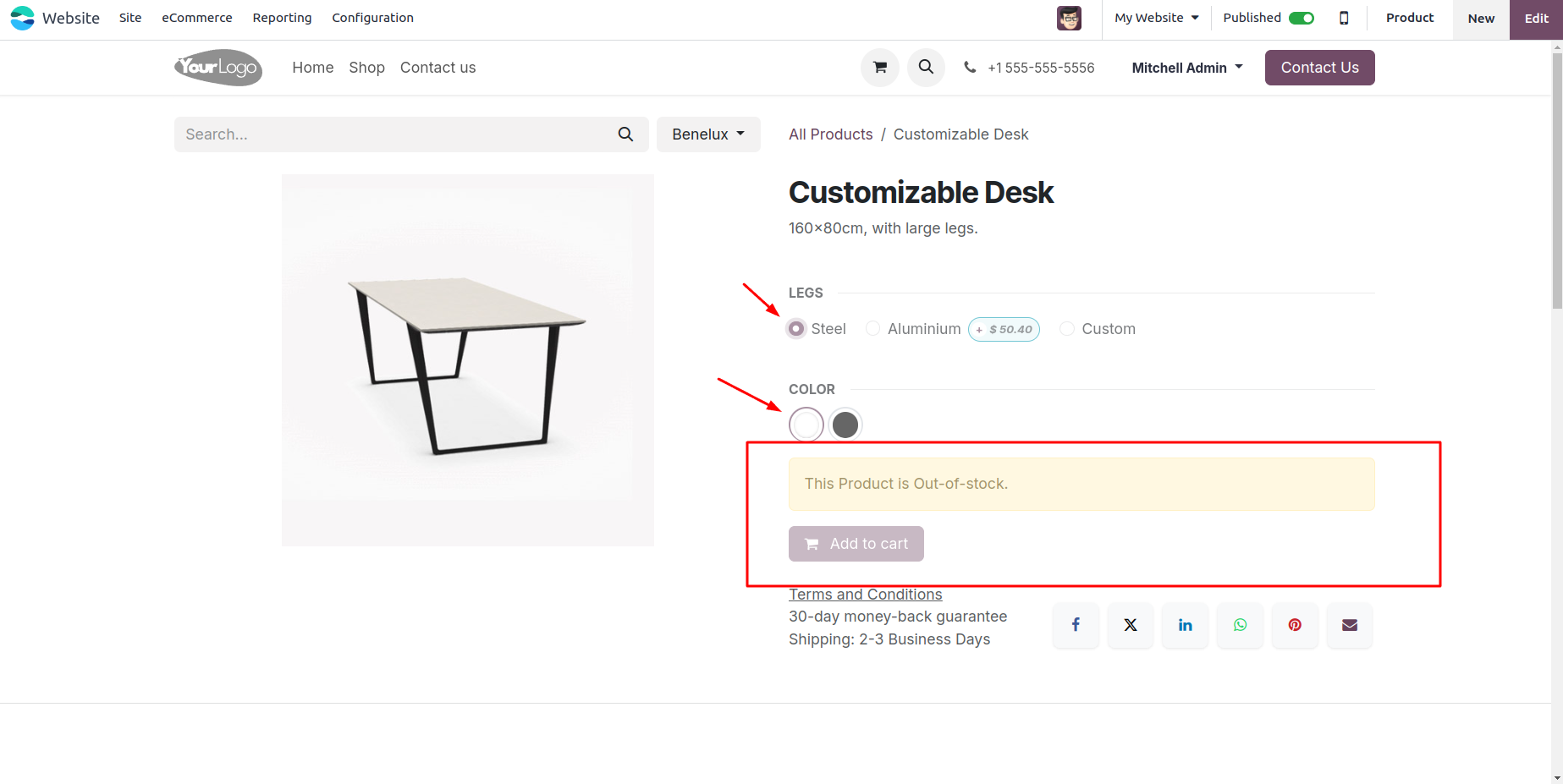Share product on X (Twitter)
Viewport: 1563px width, 784px height.
click(x=1131, y=625)
